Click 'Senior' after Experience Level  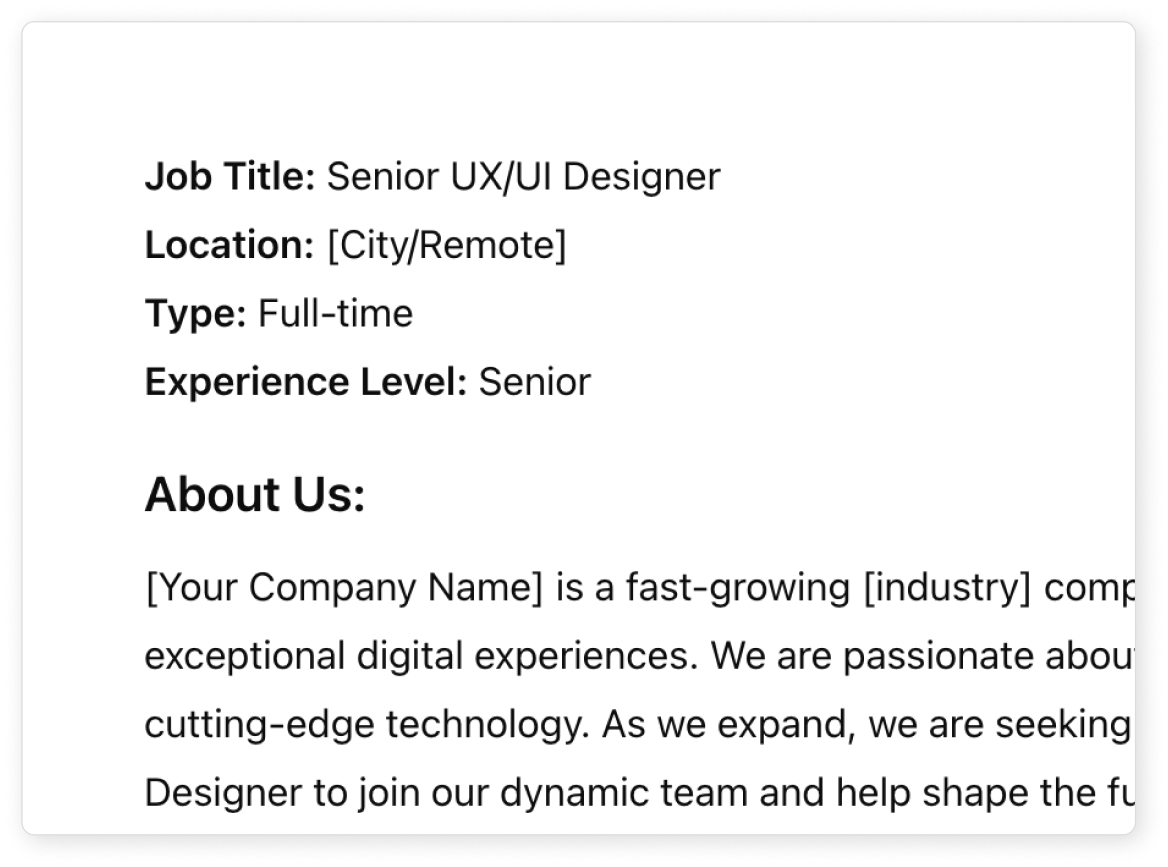click(535, 382)
